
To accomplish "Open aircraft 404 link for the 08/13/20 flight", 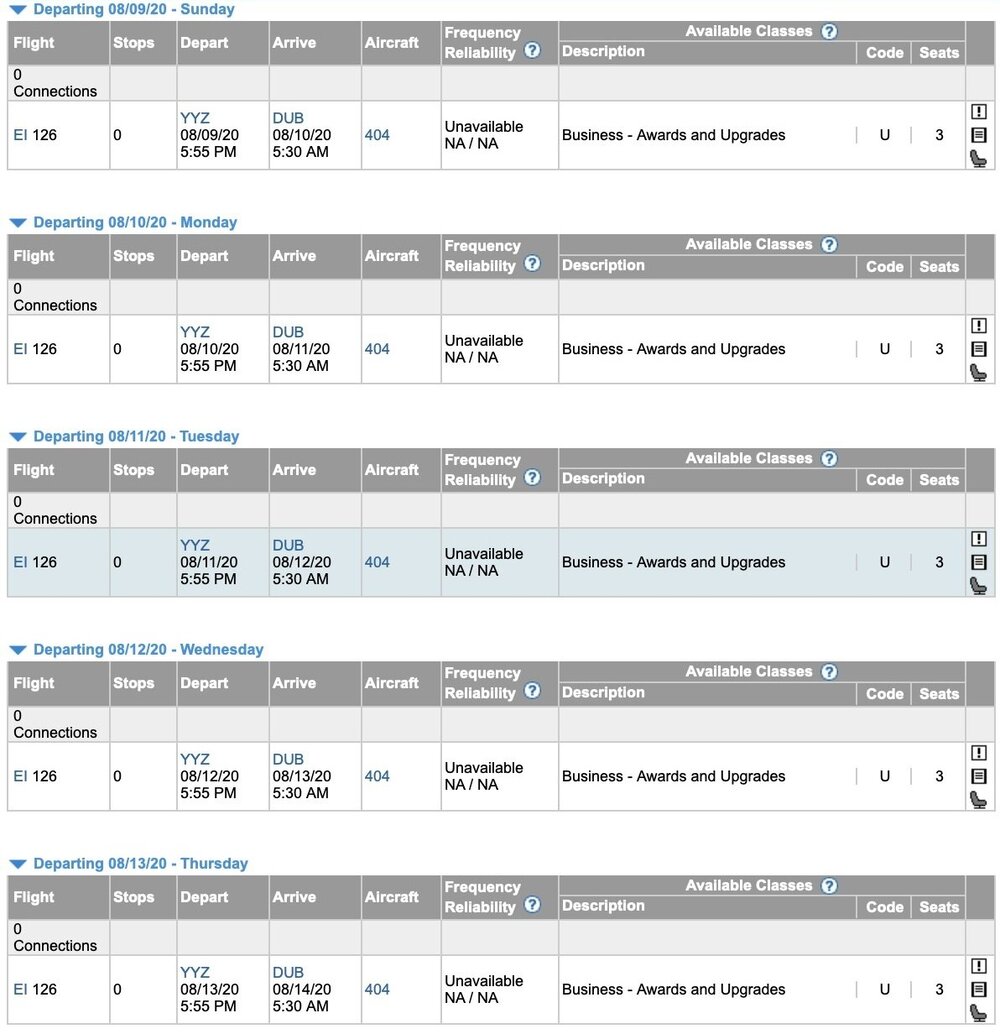I will (x=377, y=989).
